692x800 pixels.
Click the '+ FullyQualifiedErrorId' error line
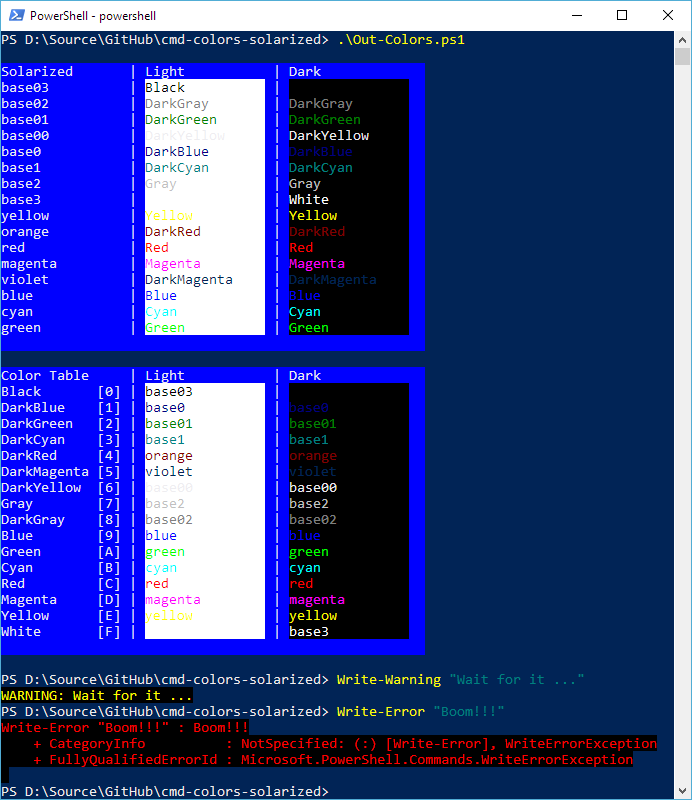[x=333, y=760]
